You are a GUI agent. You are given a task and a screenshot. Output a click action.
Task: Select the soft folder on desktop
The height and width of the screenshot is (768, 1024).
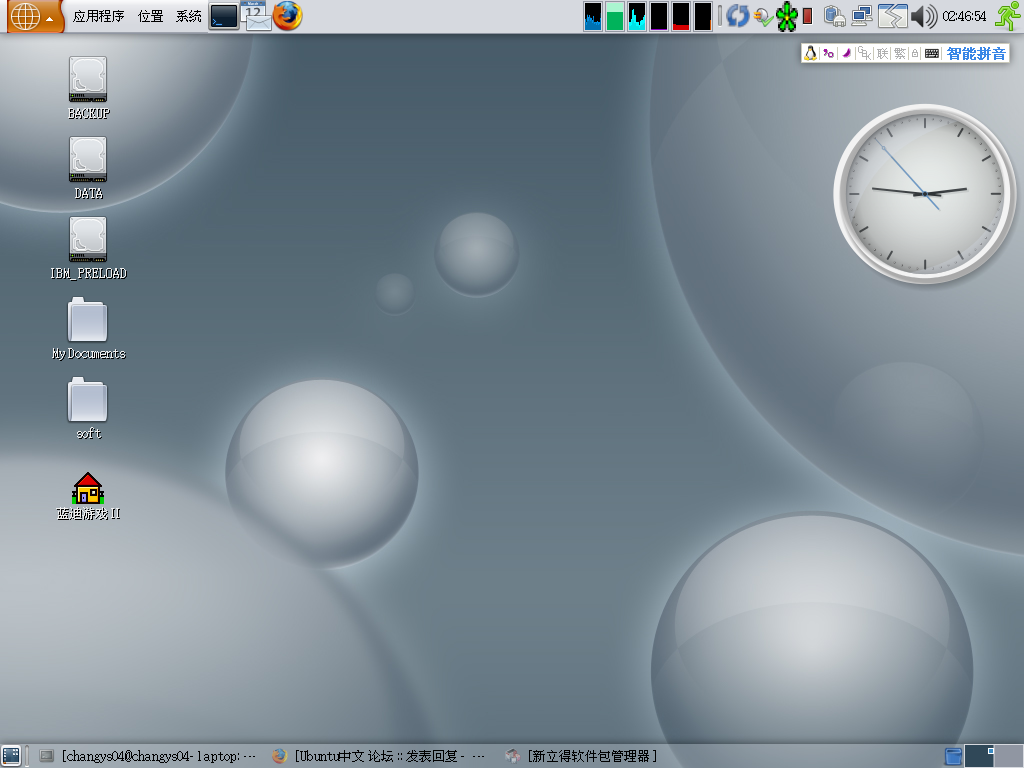tap(88, 409)
